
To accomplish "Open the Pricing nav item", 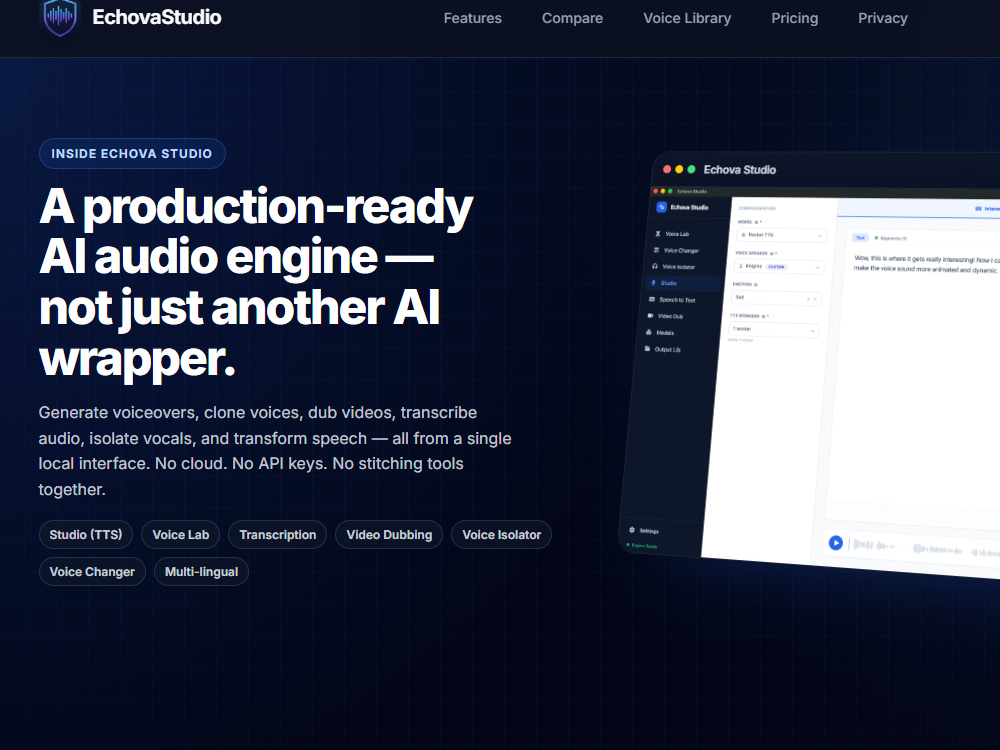I will [795, 18].
